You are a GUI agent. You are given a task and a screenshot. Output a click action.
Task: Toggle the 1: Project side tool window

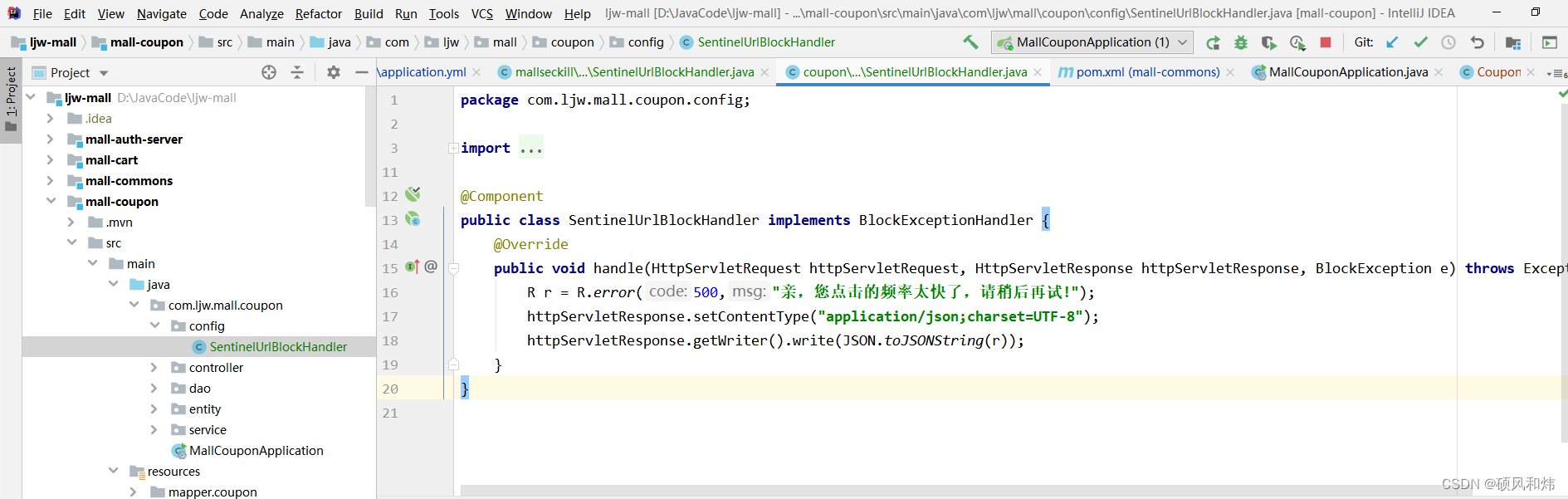(11, 100)
